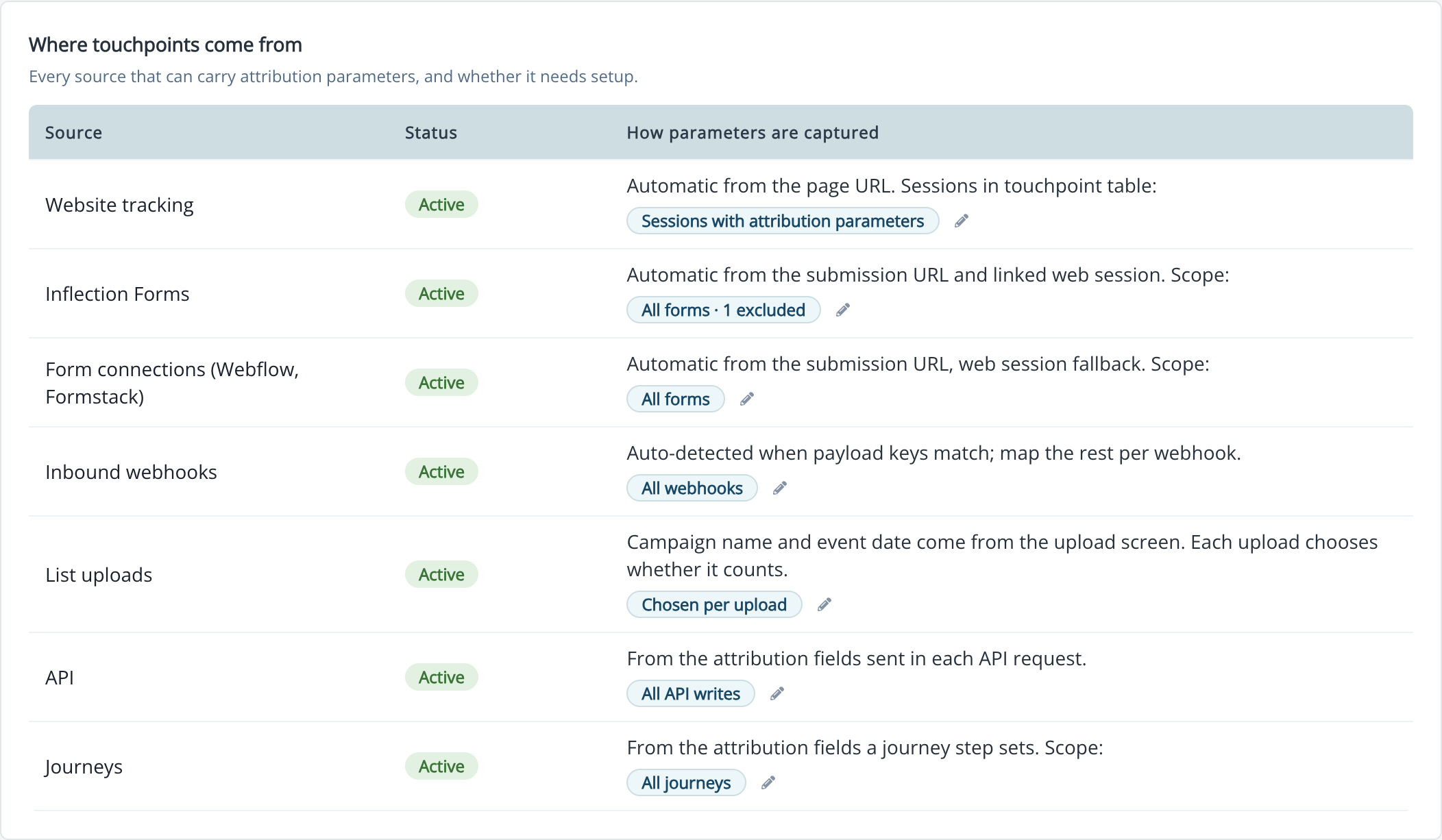Viewport: 1442px width, 840px height.
Task: Click Active badge for Form connections row
Action: (441, 382)
